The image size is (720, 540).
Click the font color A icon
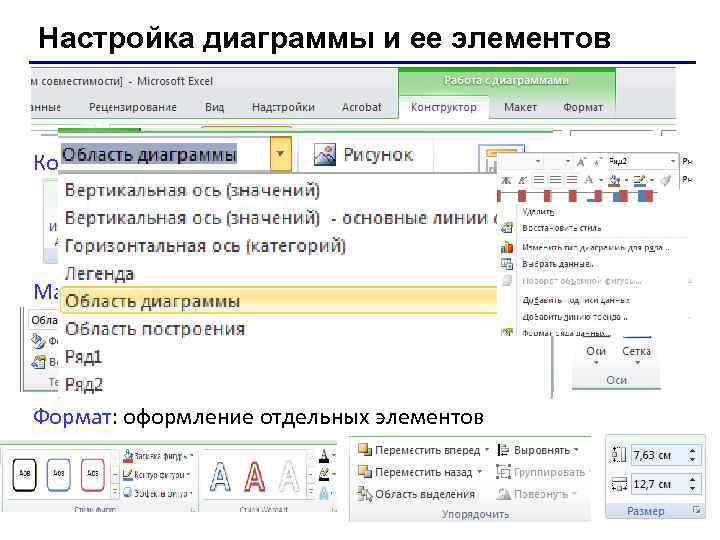click(589, 180)
